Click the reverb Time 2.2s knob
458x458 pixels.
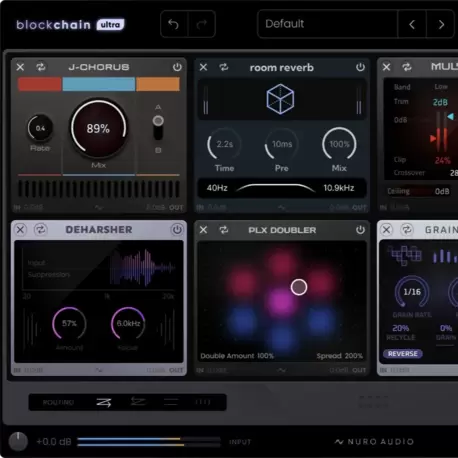(224, 144)
